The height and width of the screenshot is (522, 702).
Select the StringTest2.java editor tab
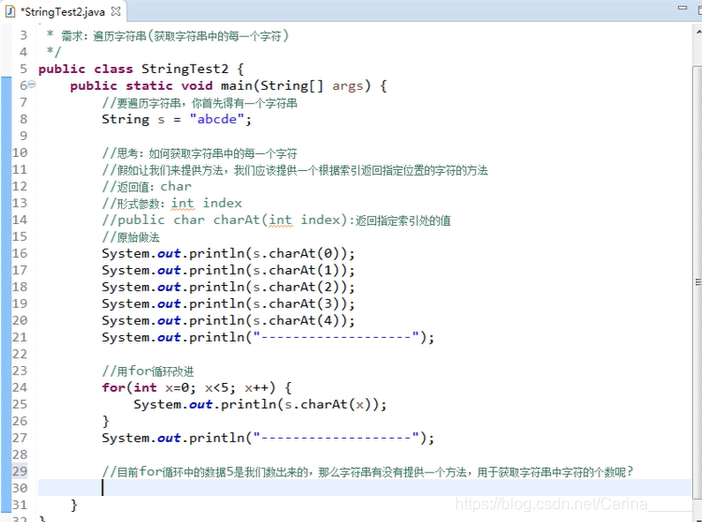click(63, 12)
